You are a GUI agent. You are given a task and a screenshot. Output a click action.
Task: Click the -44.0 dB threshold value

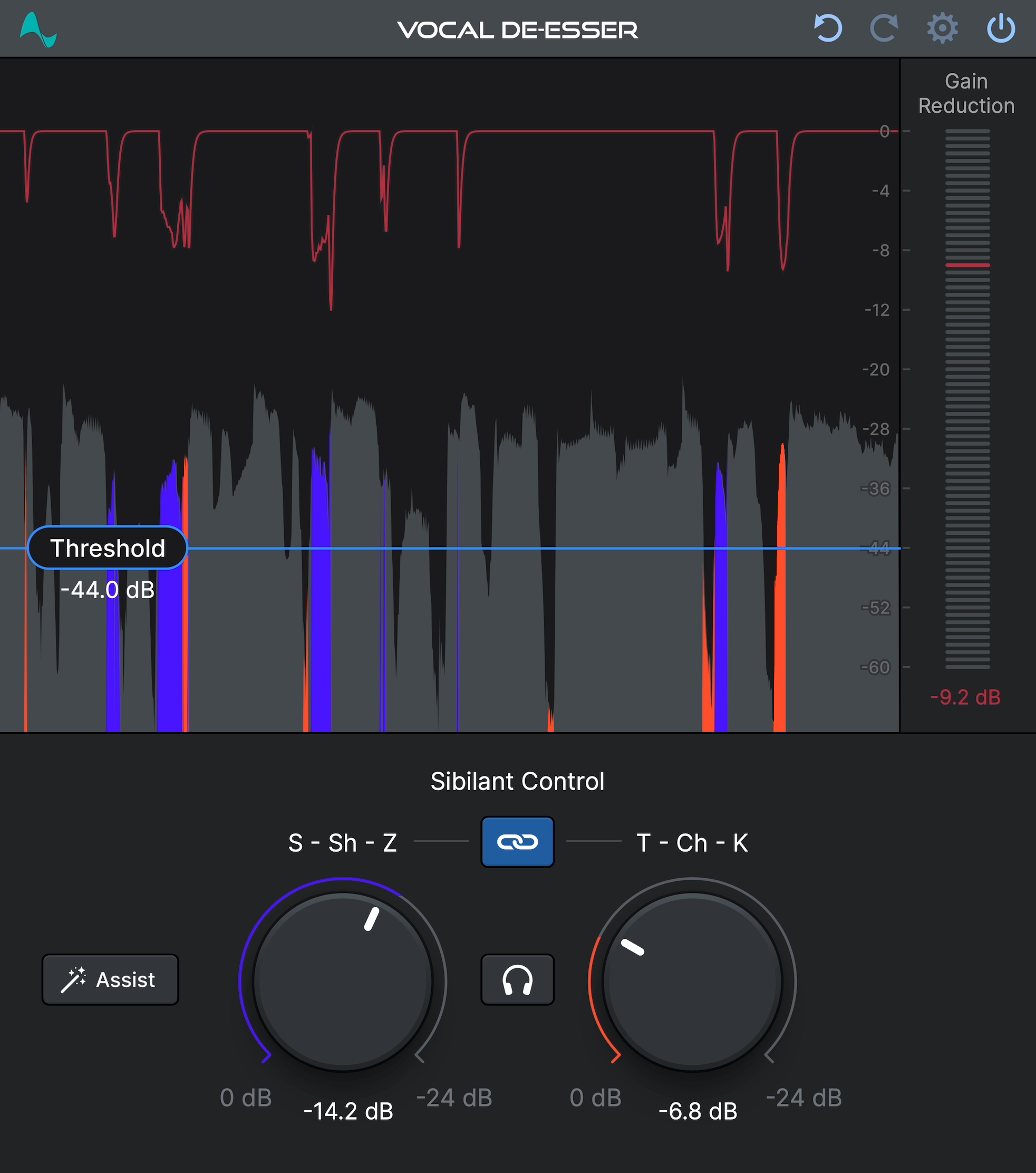pos(107,590)
